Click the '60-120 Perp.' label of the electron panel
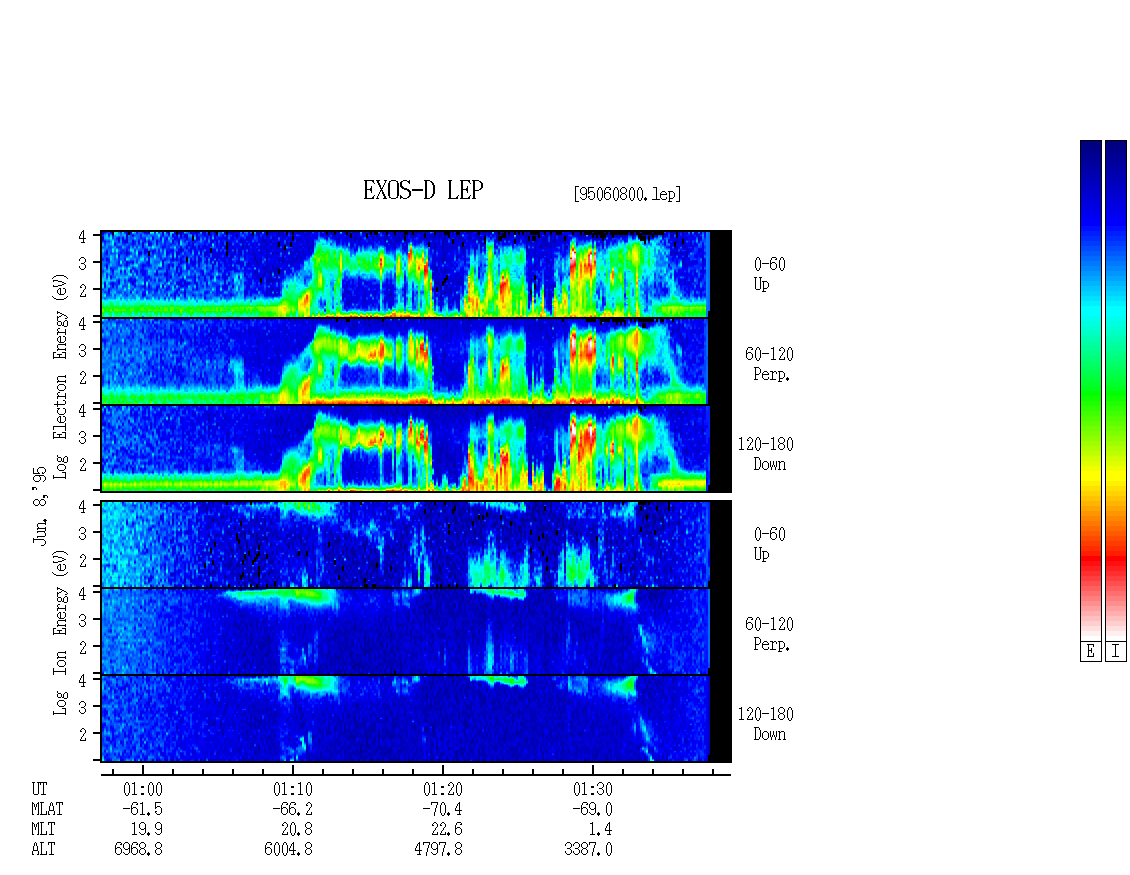 point(769,364)
